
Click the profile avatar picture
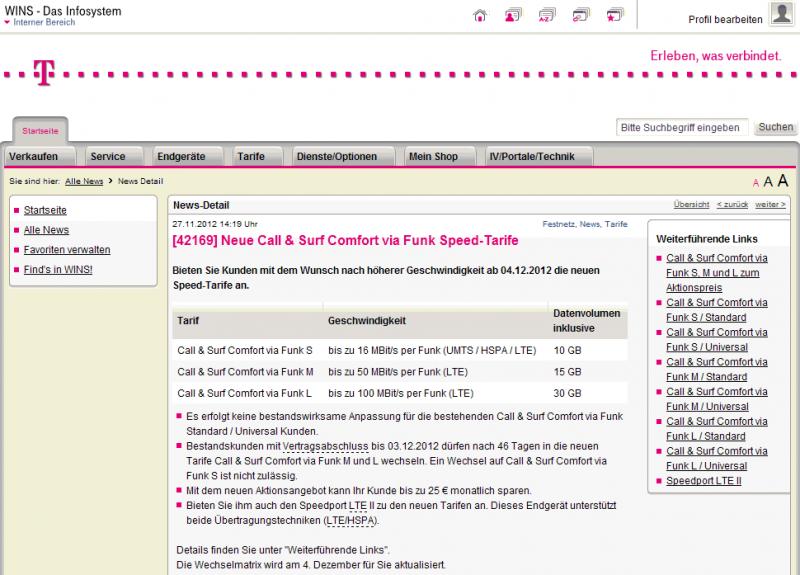(x=781, y=13)
